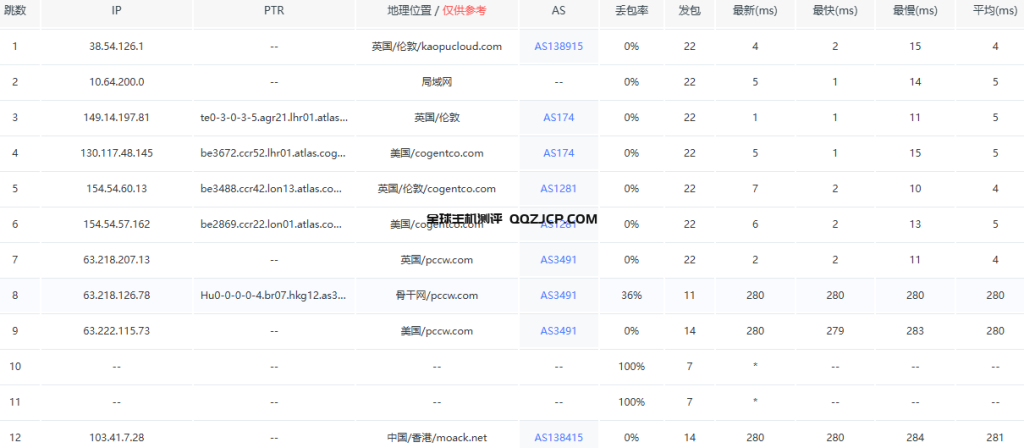1024x448 pixels.
Task: Select the IP address 38.54.126.1
Action: pos(117,46)
